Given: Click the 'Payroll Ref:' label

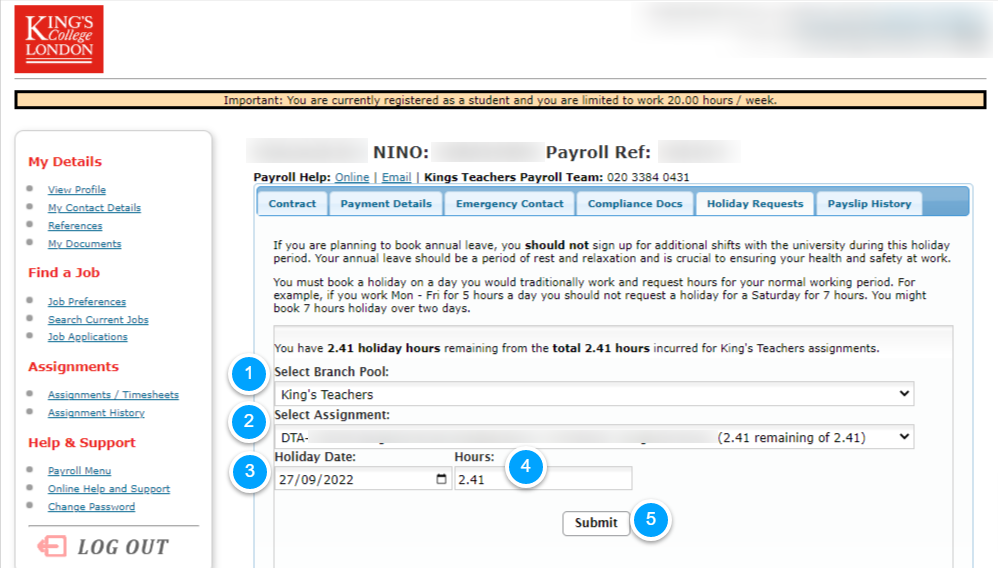Looking at the screenshot, I should point(598,152).
